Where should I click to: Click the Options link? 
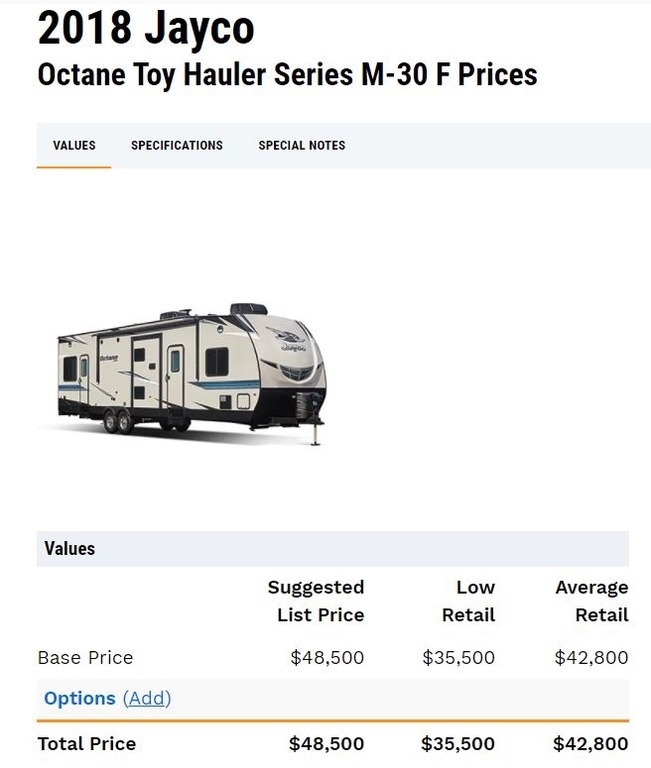[79, 698]
